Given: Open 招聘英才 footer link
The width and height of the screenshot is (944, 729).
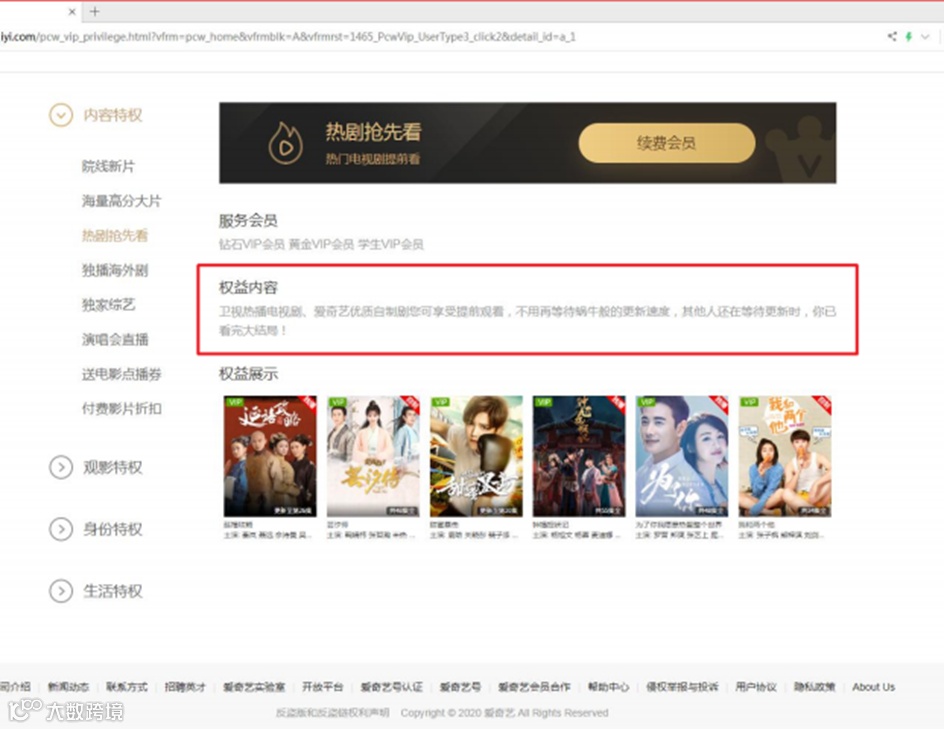Looking at the screenshot, I should 185,687.
